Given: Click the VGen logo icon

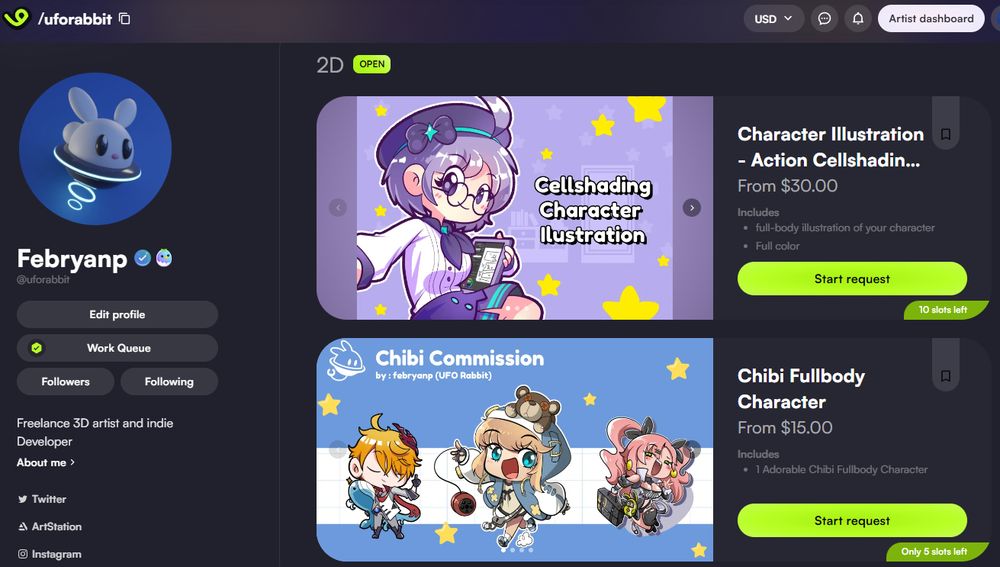Looking at the screenshot, I should click(x=17, y=18).
